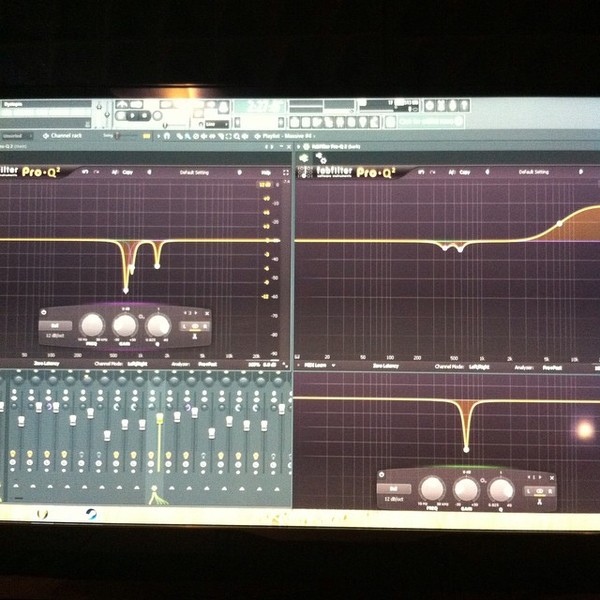Viewport: 600px width, 600px height.
Task: Open the Line snap dropdown in FL Studio toolbar
Action: [217, 124]
